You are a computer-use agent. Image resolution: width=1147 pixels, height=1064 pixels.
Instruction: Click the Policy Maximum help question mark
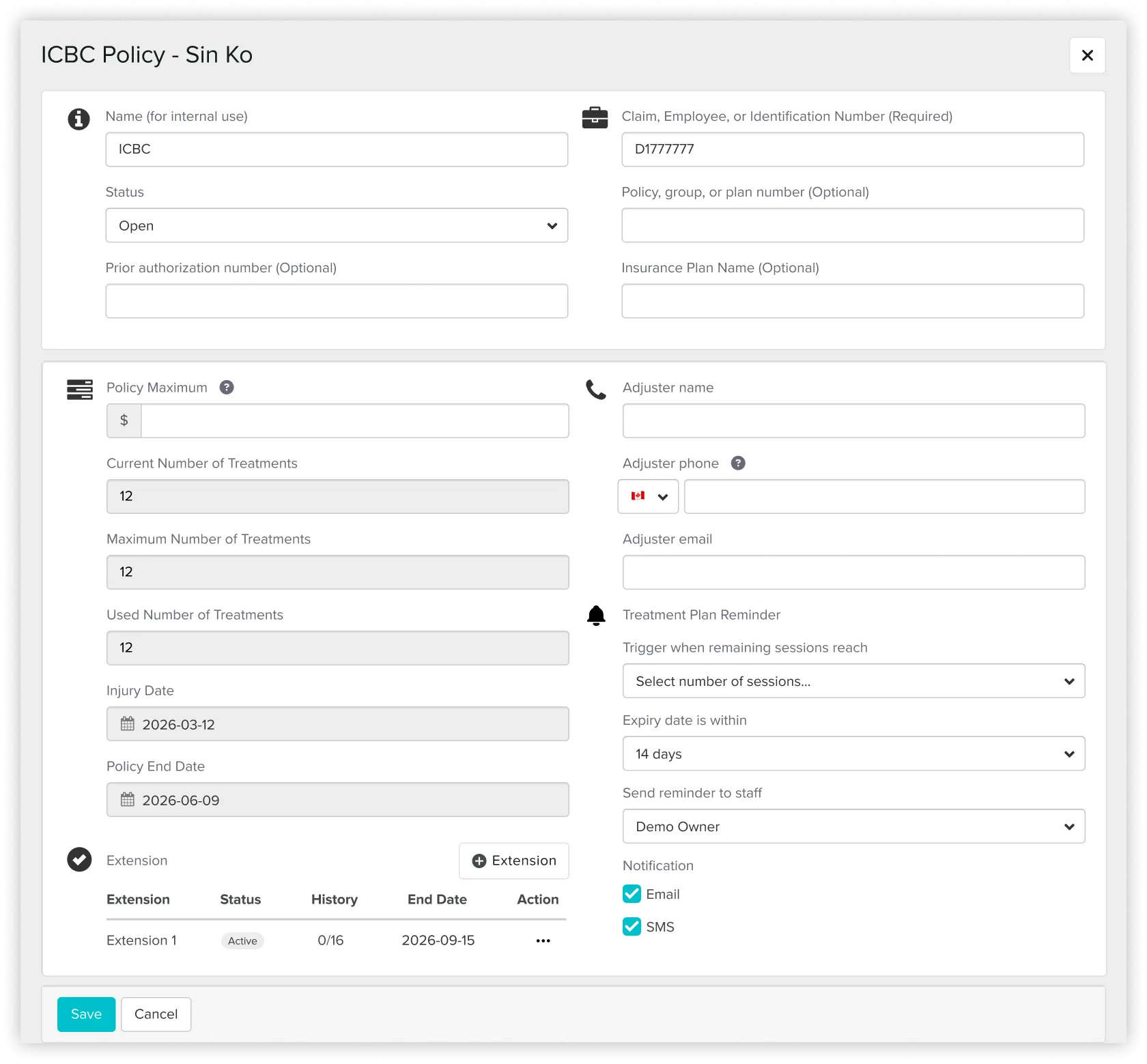coord(227,388)
